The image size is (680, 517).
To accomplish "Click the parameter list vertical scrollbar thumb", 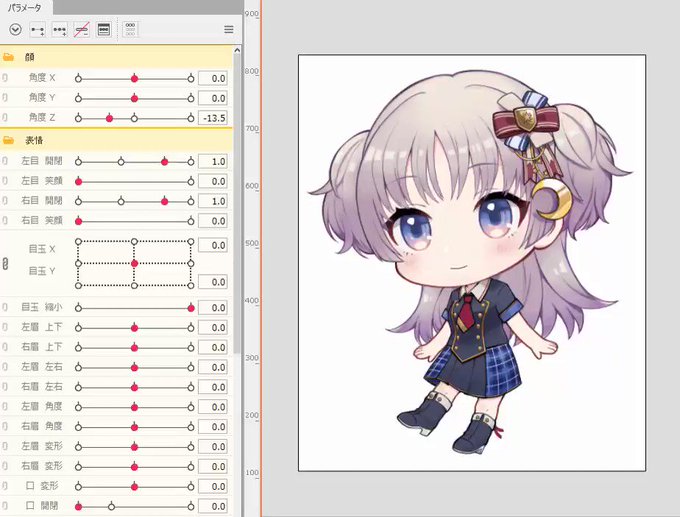I will point(237,204).
